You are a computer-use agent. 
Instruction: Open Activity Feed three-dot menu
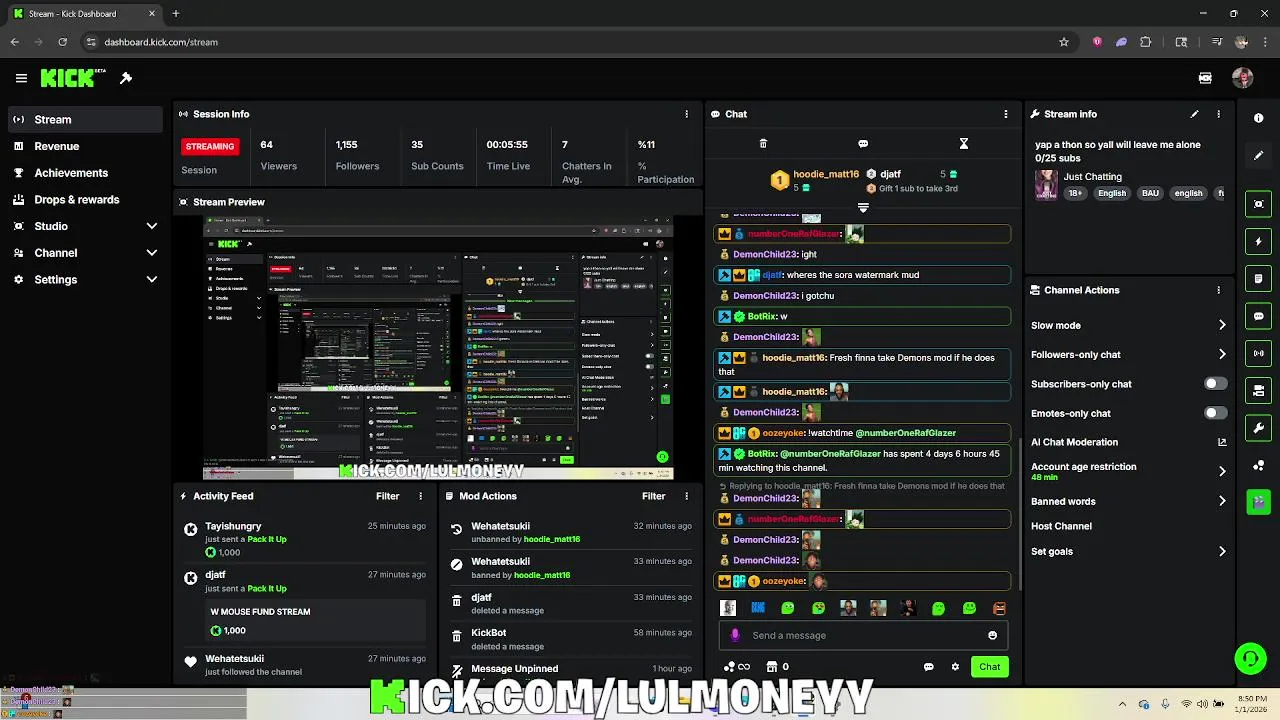pos(420,496)
